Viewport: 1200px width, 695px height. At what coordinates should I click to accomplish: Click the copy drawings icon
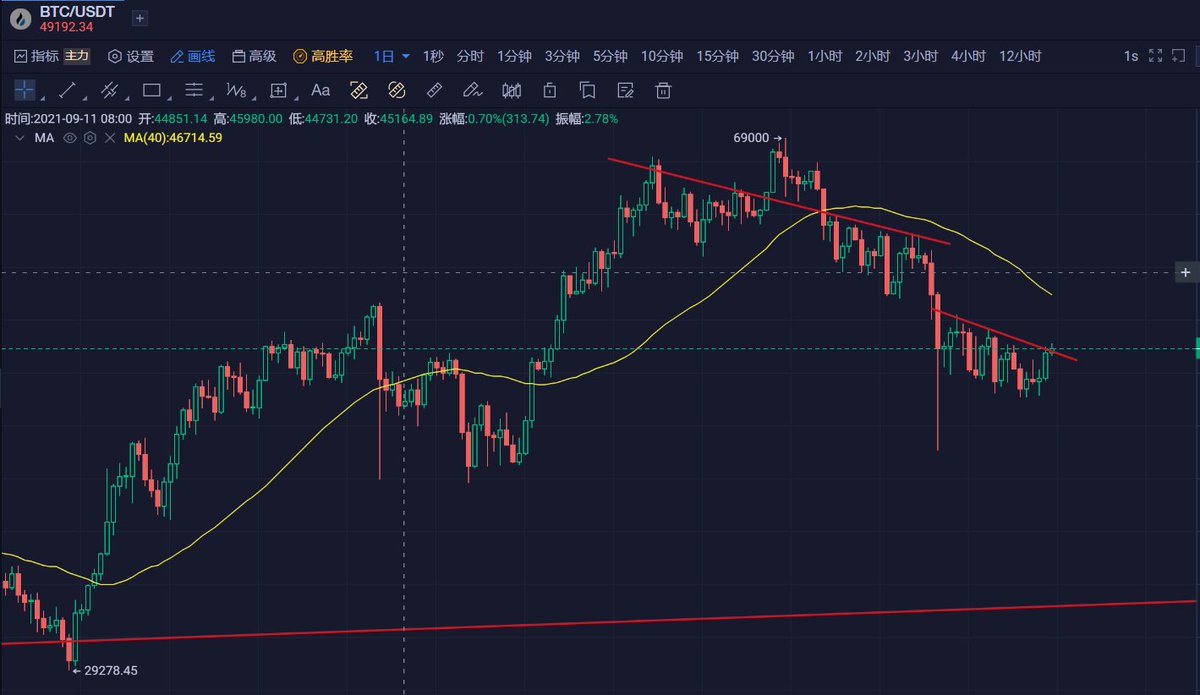point(587,90)
